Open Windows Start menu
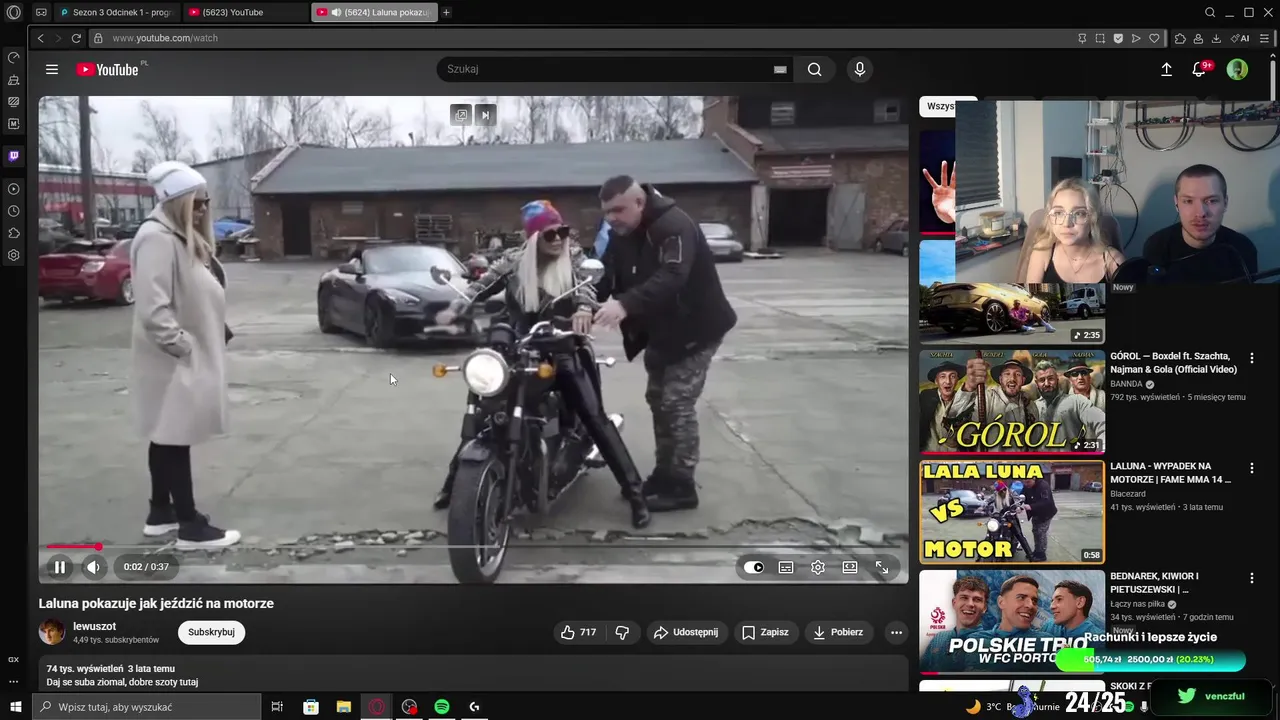This screenshot has height=720, width=1280. click(16, 707)
